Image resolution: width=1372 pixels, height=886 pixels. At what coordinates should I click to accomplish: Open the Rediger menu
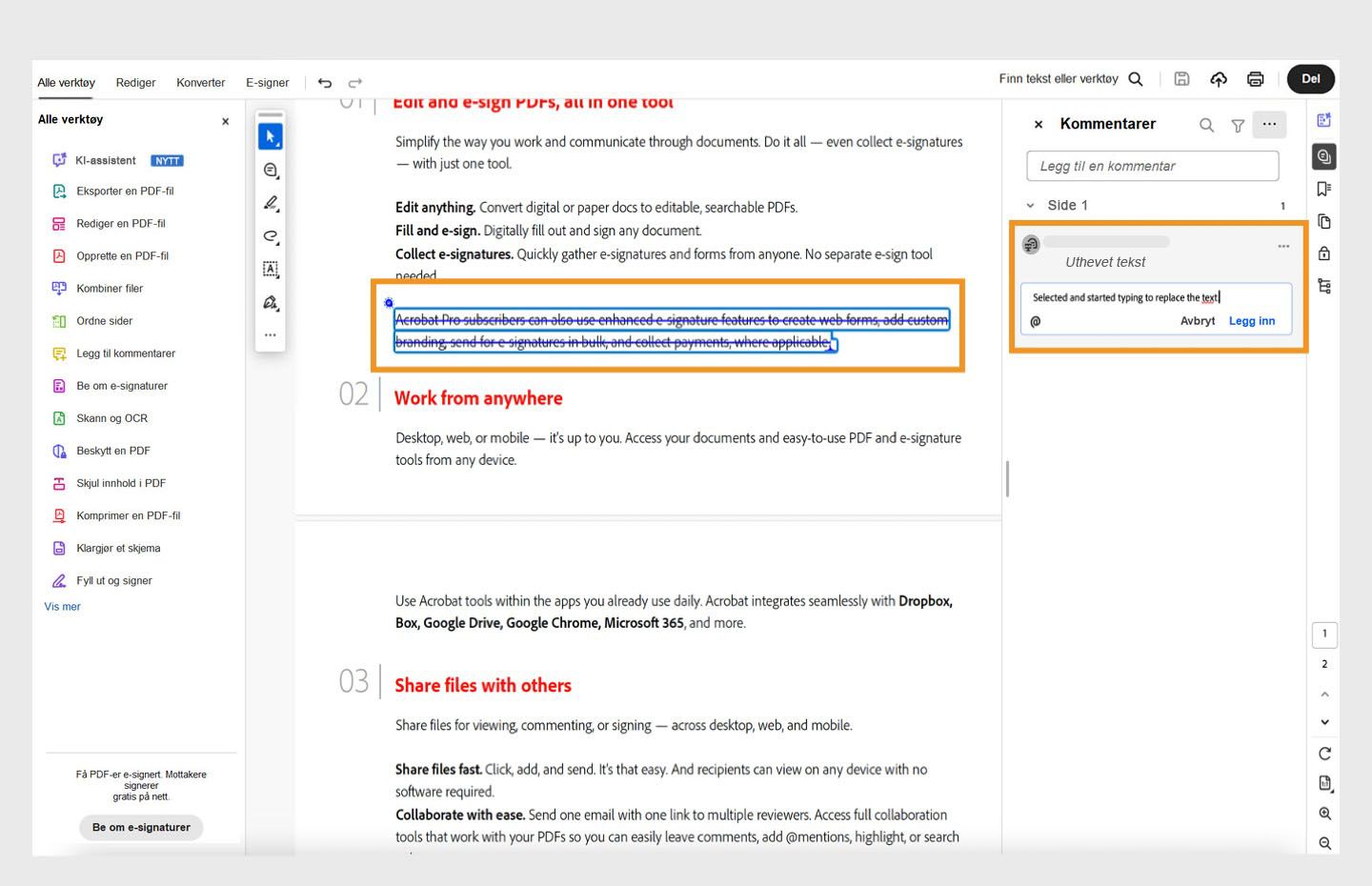tap(135, 83)
